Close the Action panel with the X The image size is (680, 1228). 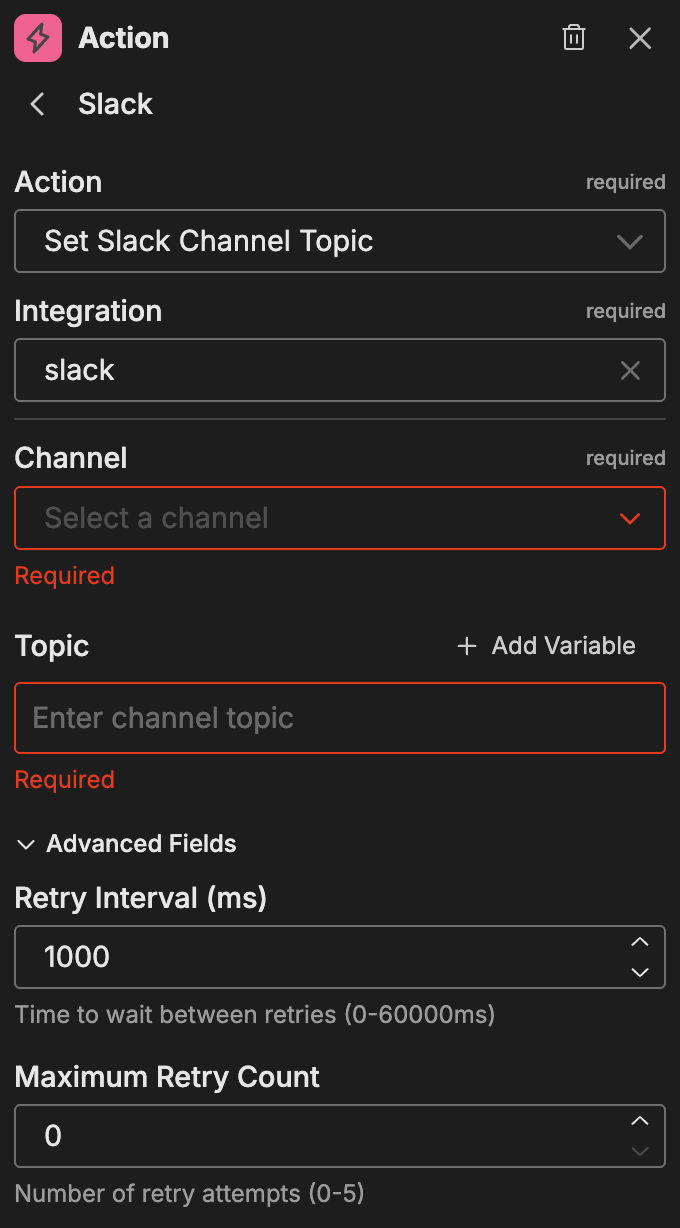coord(640,37)
